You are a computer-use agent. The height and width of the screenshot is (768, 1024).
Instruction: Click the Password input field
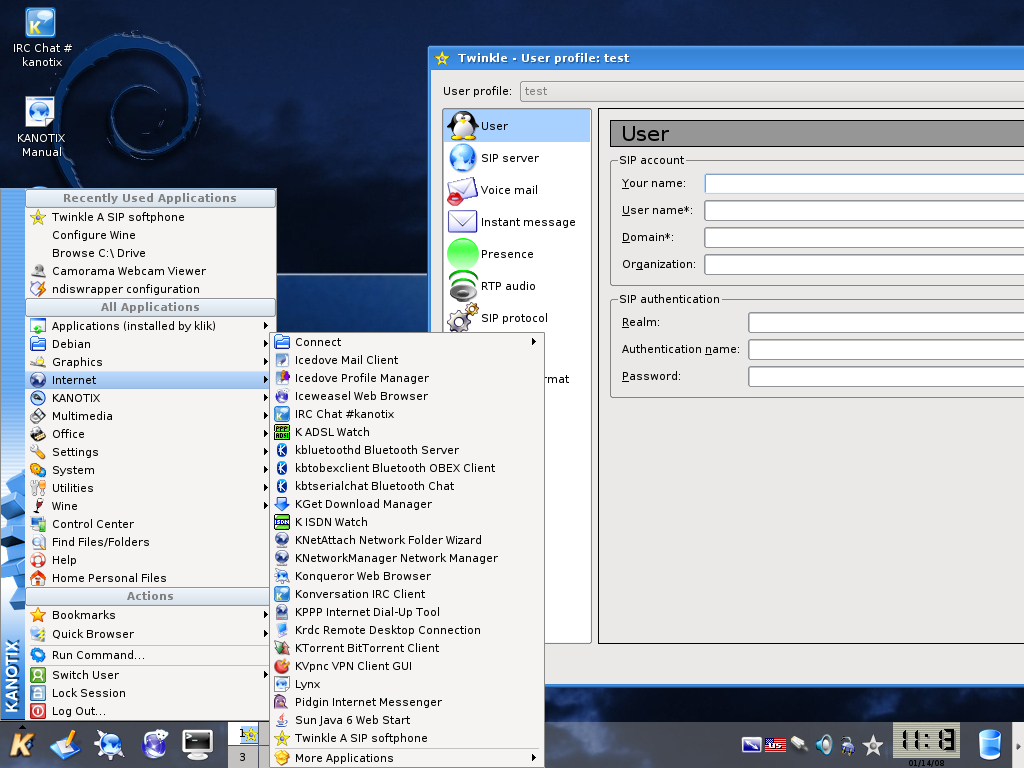[886, 377]
